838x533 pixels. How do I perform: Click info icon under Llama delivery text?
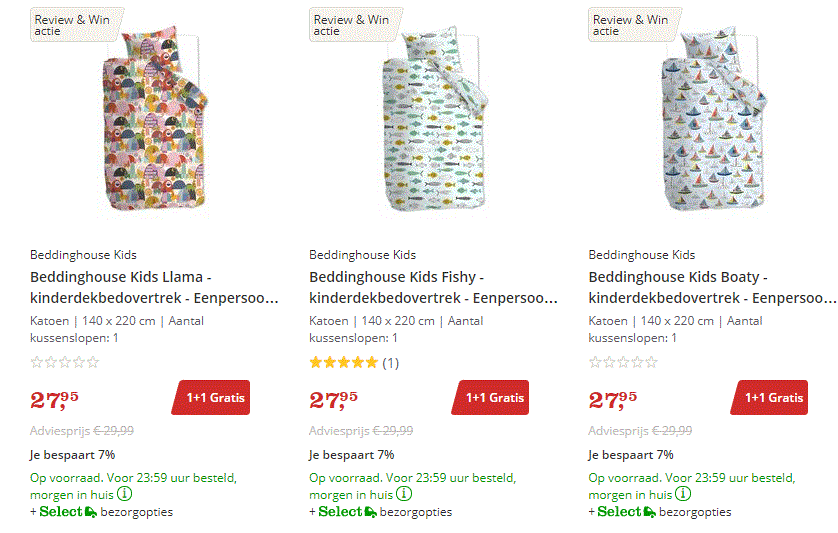125,494
